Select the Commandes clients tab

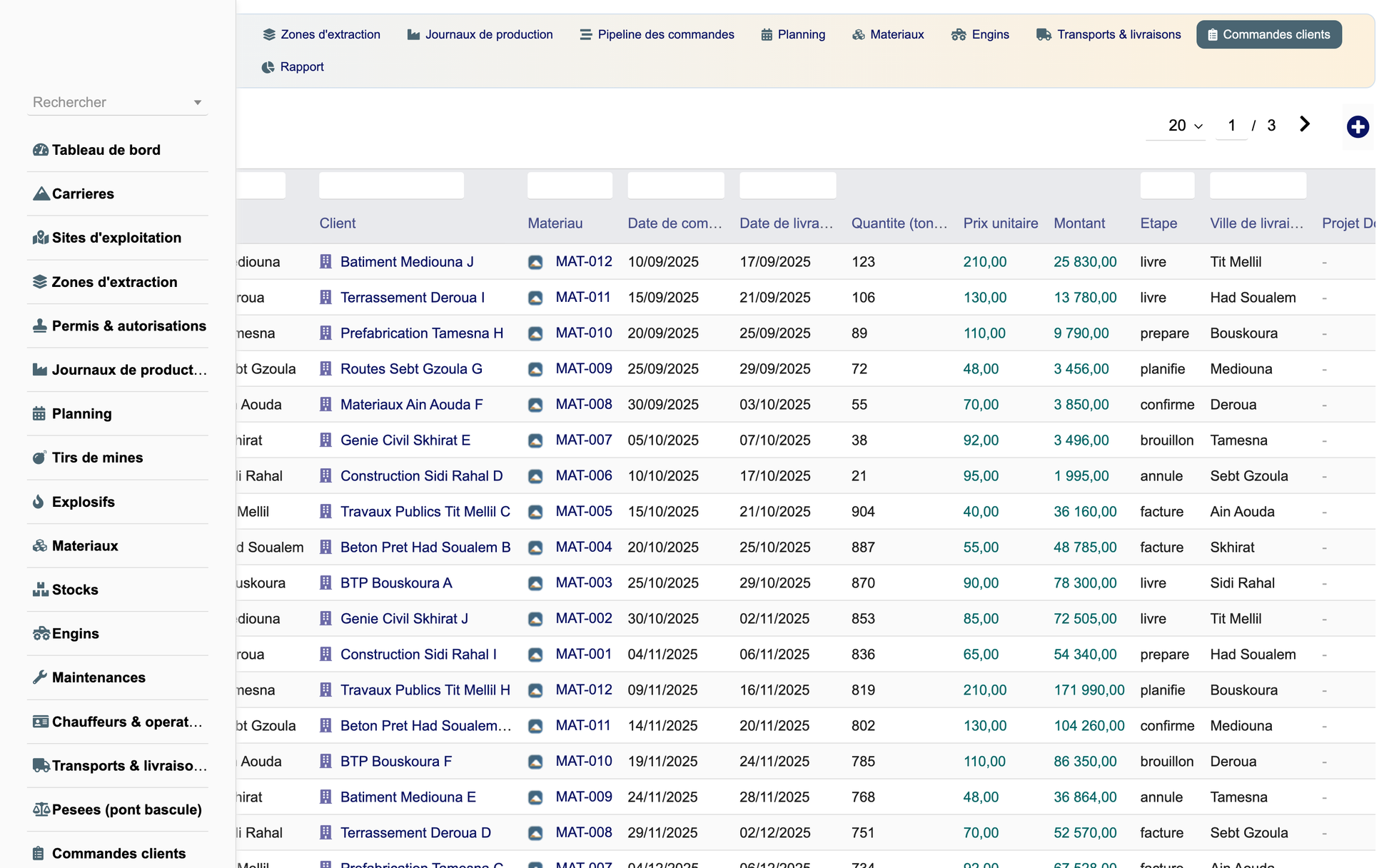[x=1269, y=34]
